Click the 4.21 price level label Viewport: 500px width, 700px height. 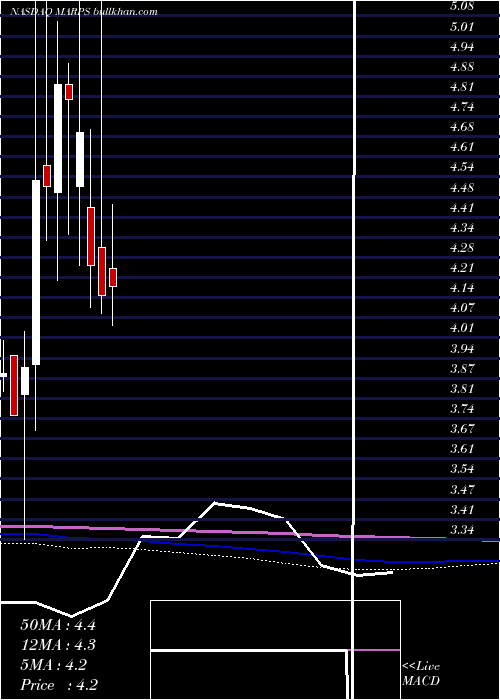(462, 268)
